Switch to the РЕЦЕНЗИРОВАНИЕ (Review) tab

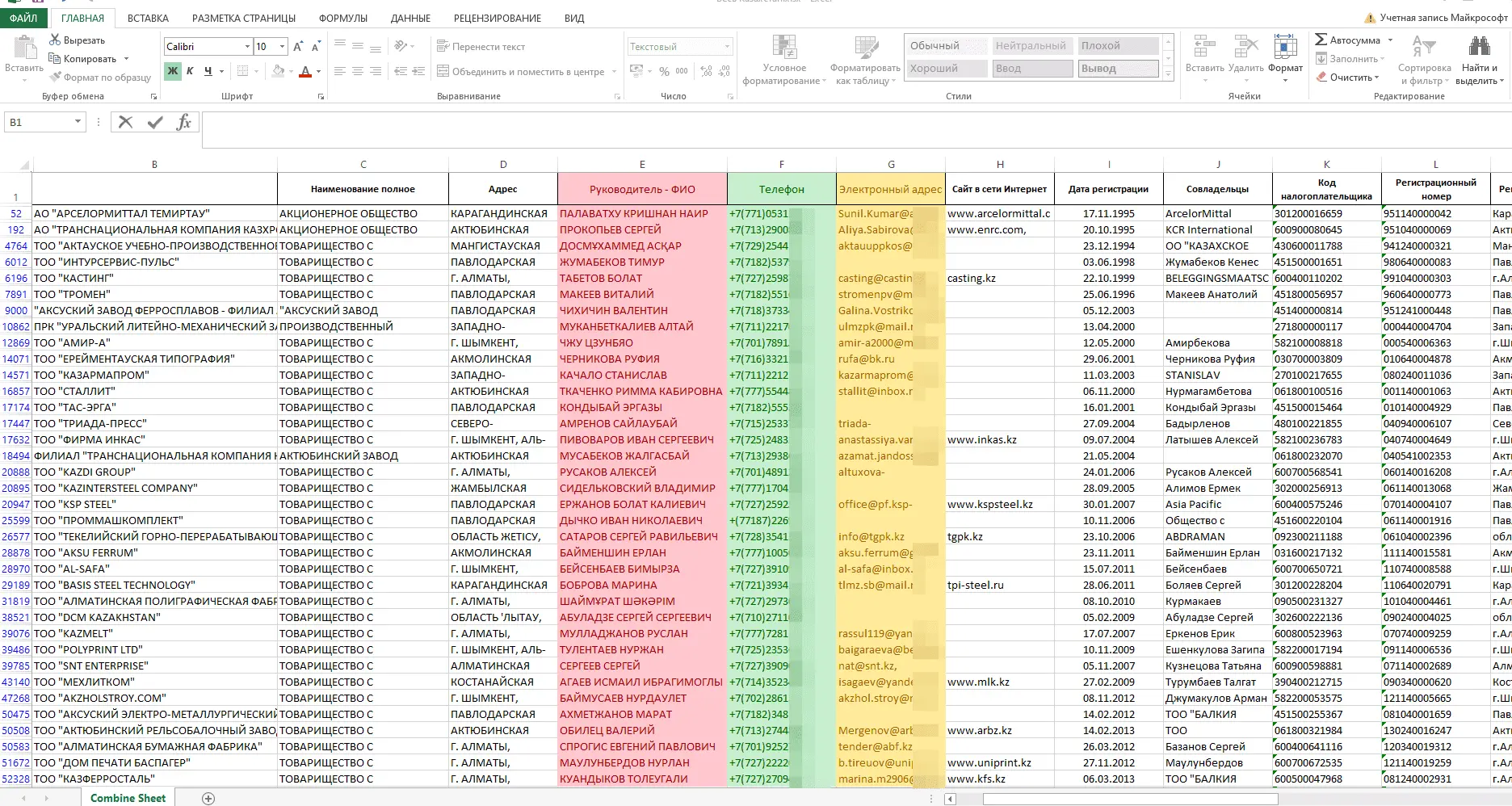coord(498,18)
